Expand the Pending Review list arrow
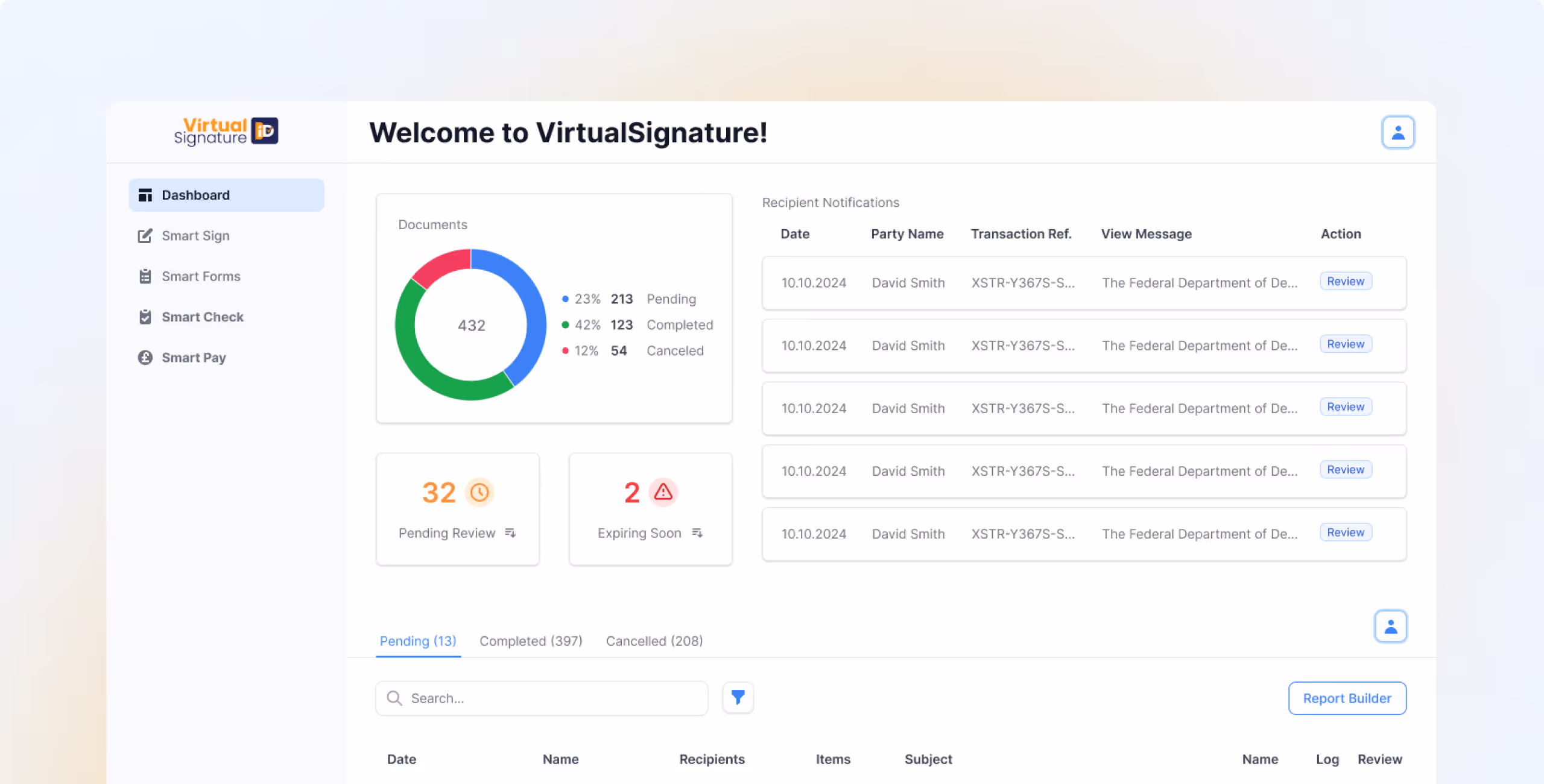The height and width of the screenshot is (784, 1544). tap(510, 533)
